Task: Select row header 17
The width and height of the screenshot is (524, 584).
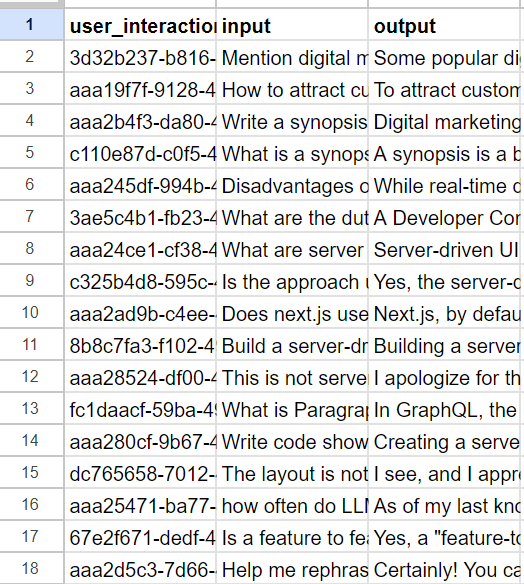Action: click(32, 537)
